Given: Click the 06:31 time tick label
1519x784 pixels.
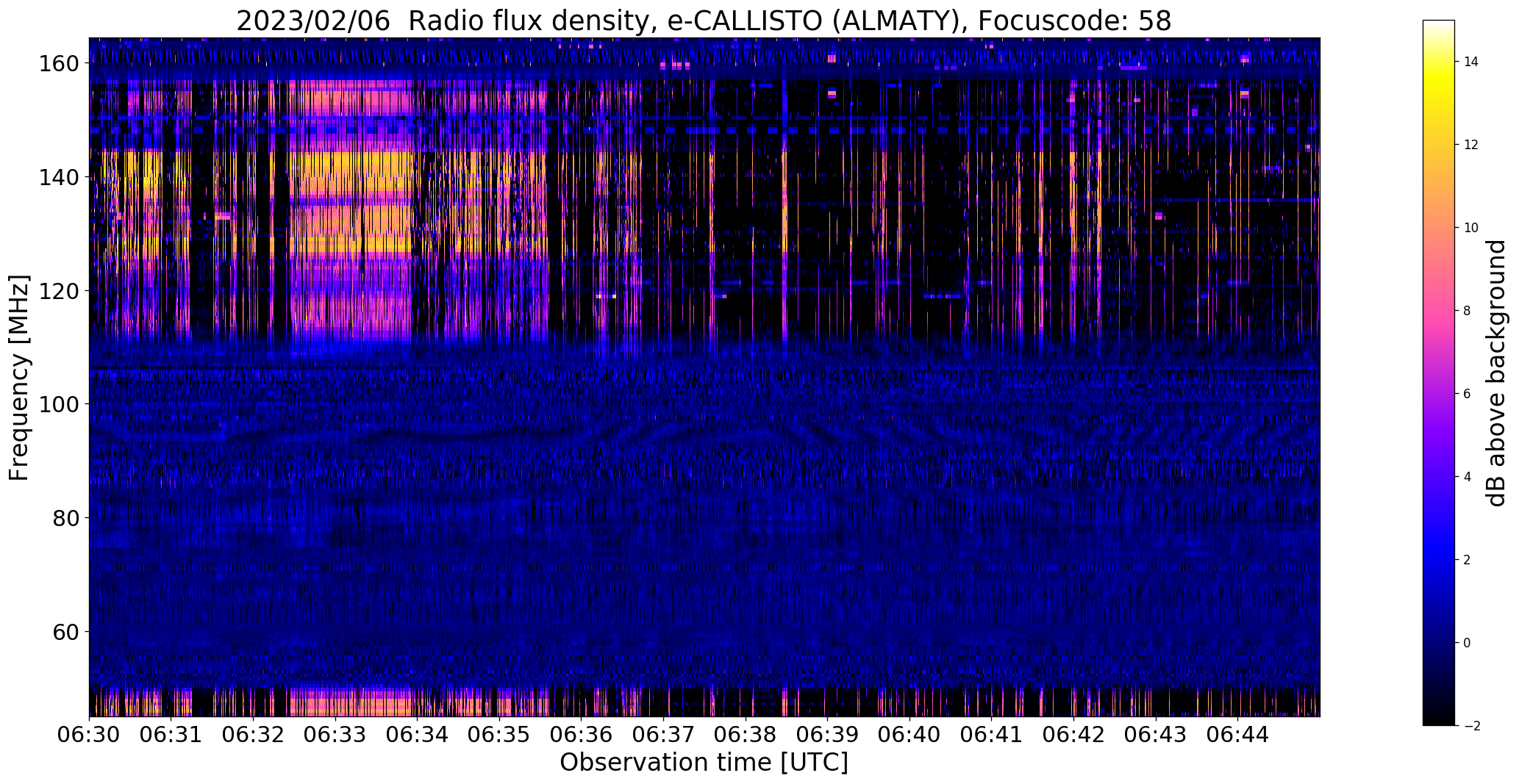Looking at the screenshot, I should pos(171,734).
